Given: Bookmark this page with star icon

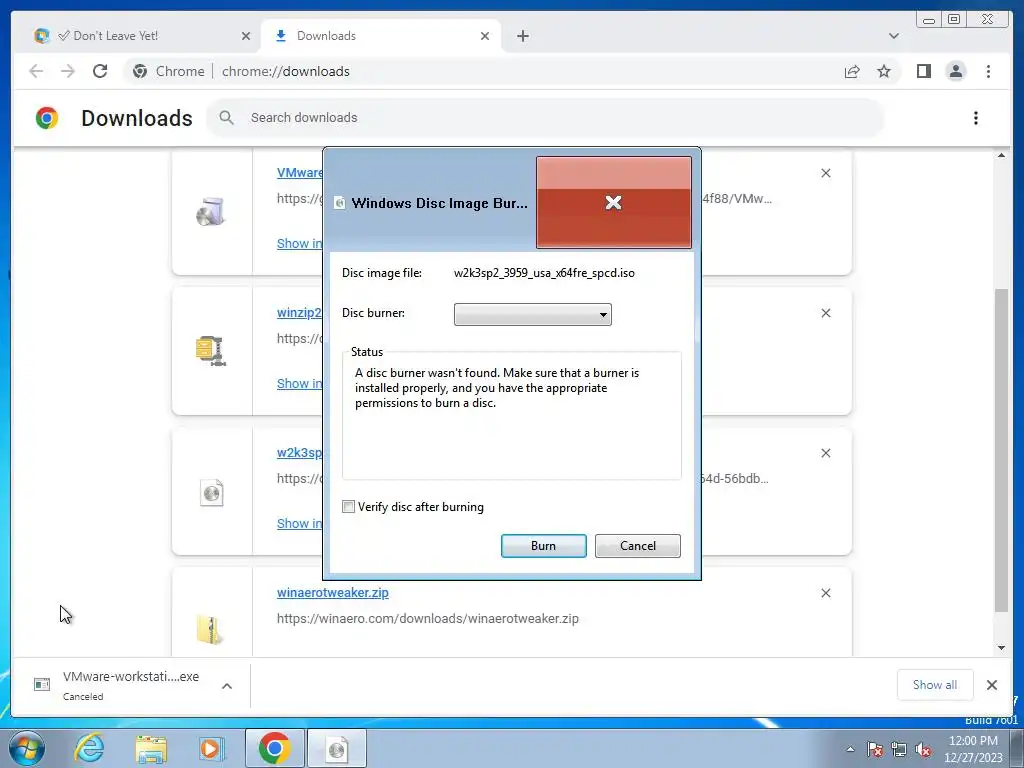Looking at the screenshot, I should (x=884, y=71).
